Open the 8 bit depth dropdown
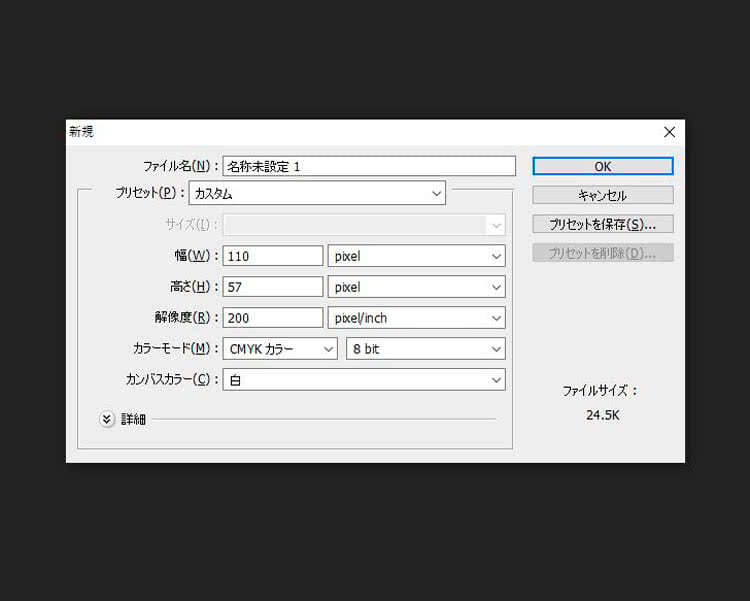 coord(425,349)
